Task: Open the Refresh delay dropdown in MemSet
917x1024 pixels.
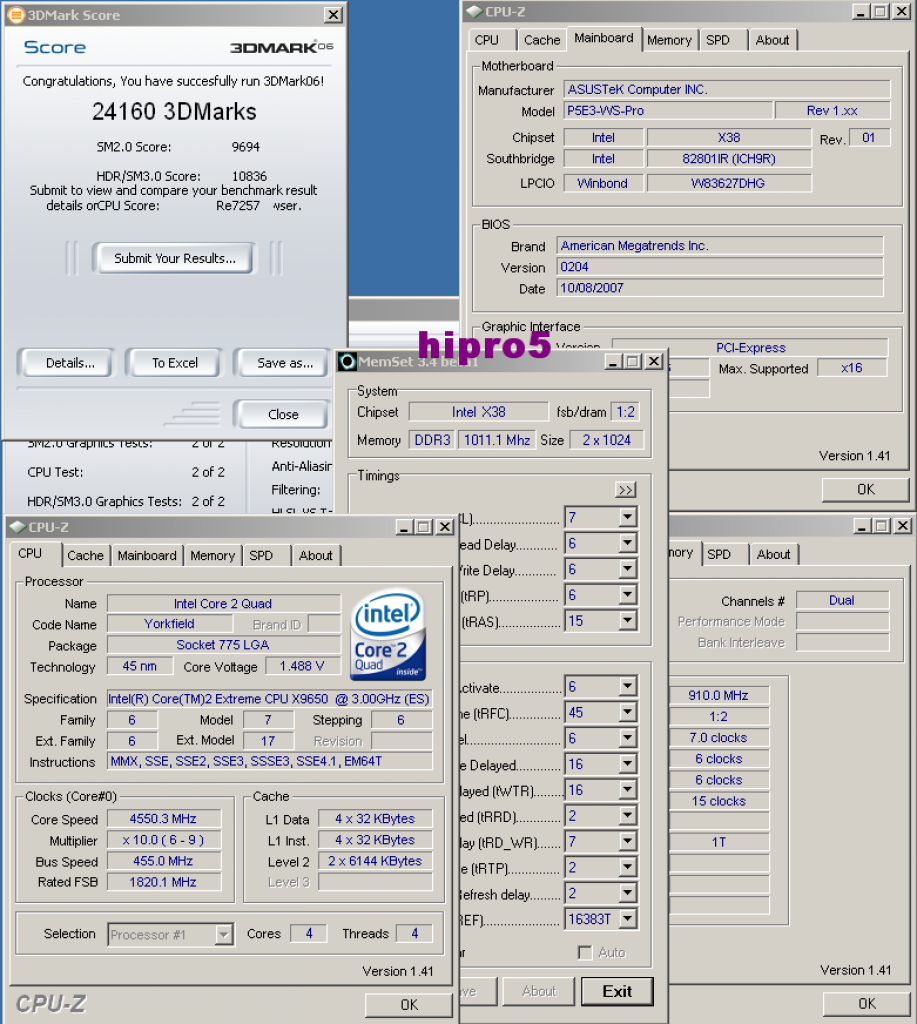Action: point(627,893)
